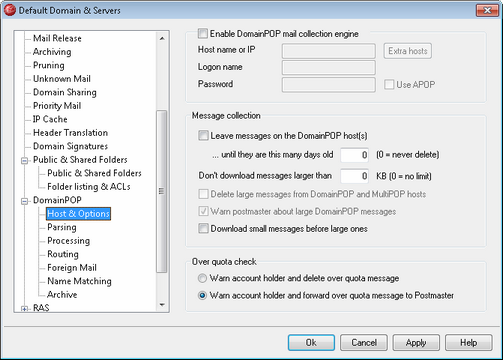Viewport: 503px width, 360px height.
Task: Collapse the DomainPOP tree node
Action: (x=24, y=201)
